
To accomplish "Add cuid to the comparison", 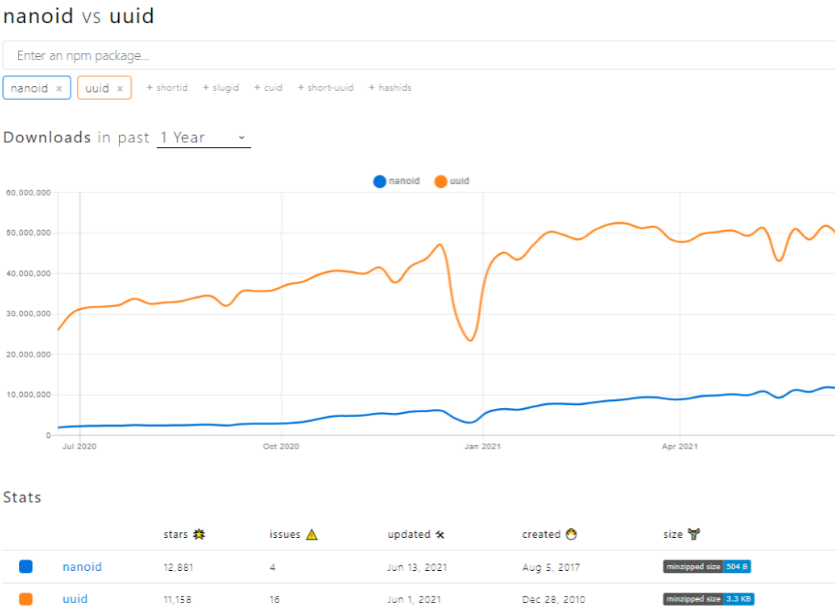I will tap(268, 87).
